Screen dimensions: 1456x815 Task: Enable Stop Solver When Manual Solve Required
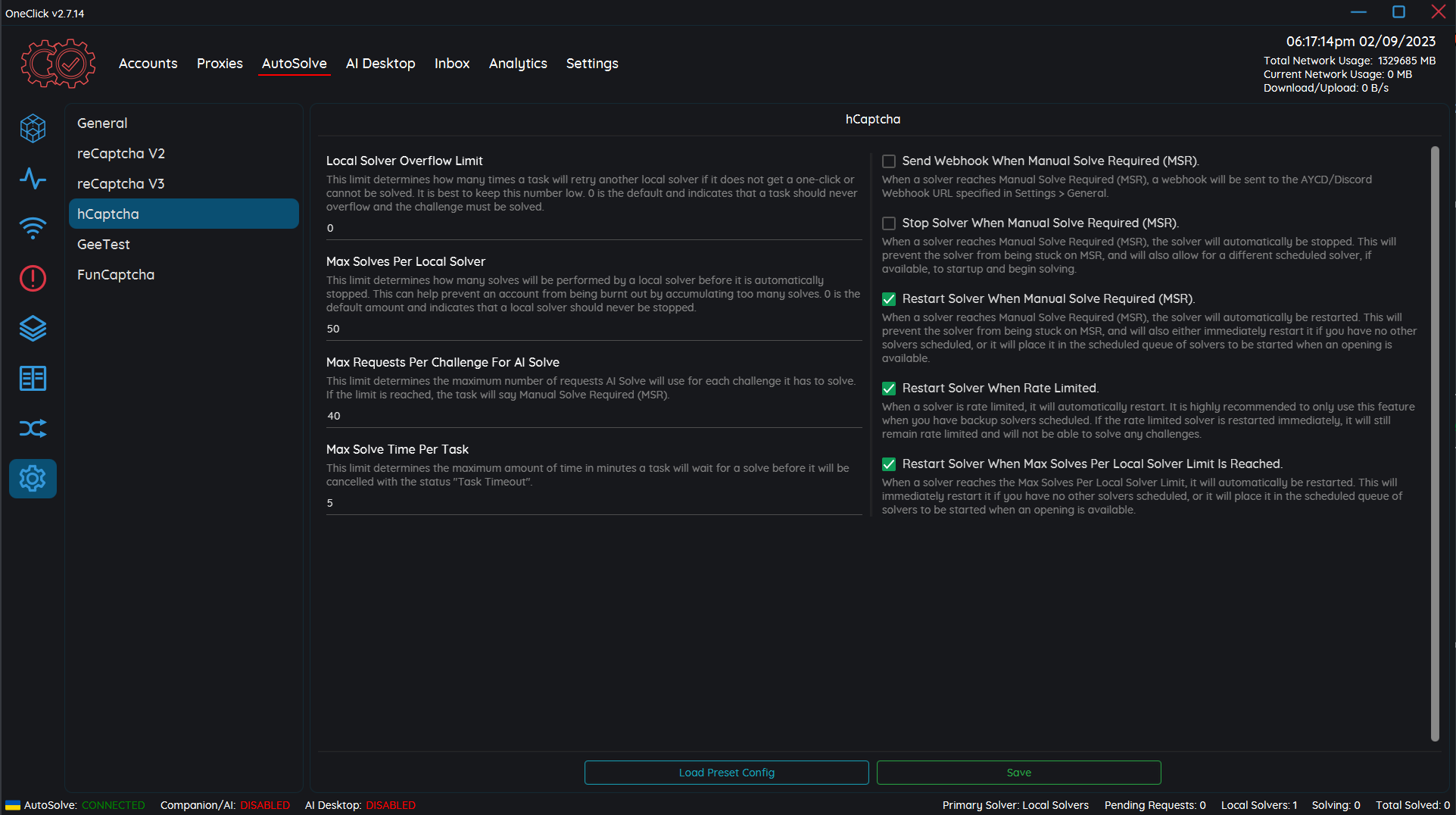(x=888, y=223)
